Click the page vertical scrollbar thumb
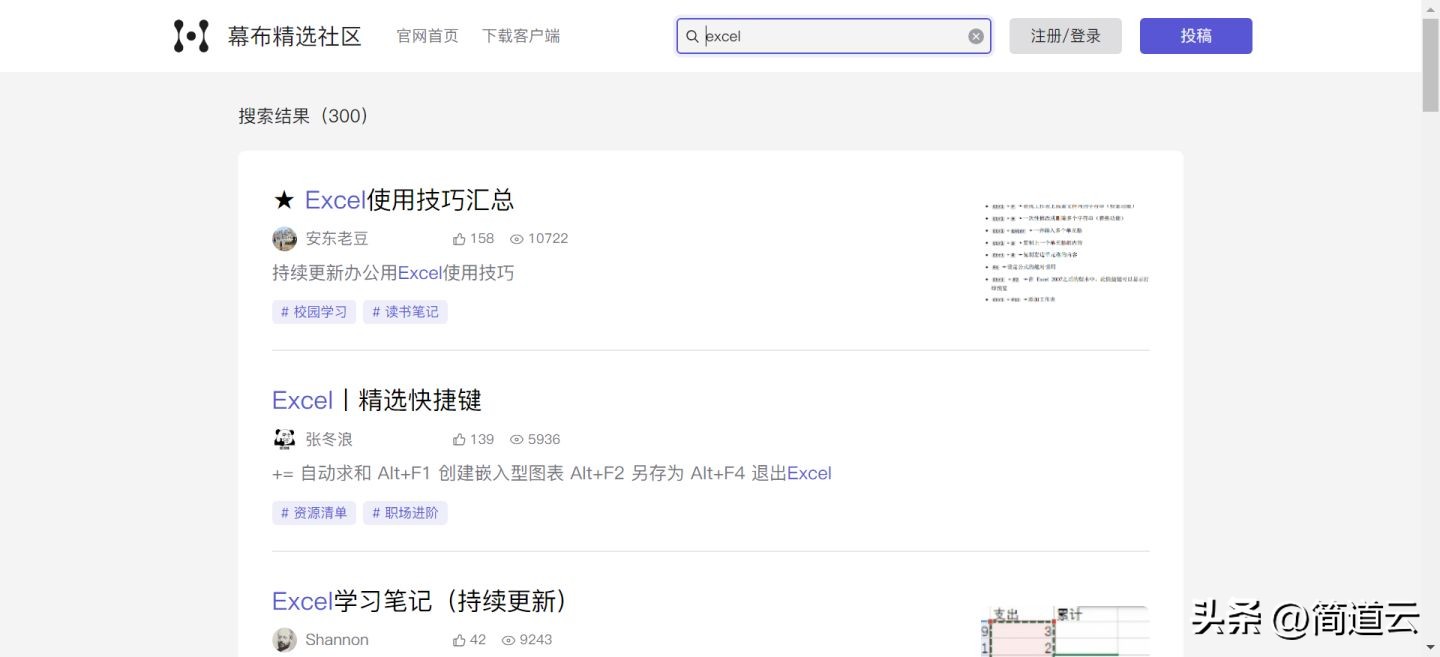Viewport: 1440px width, 657px height. 1431,63
